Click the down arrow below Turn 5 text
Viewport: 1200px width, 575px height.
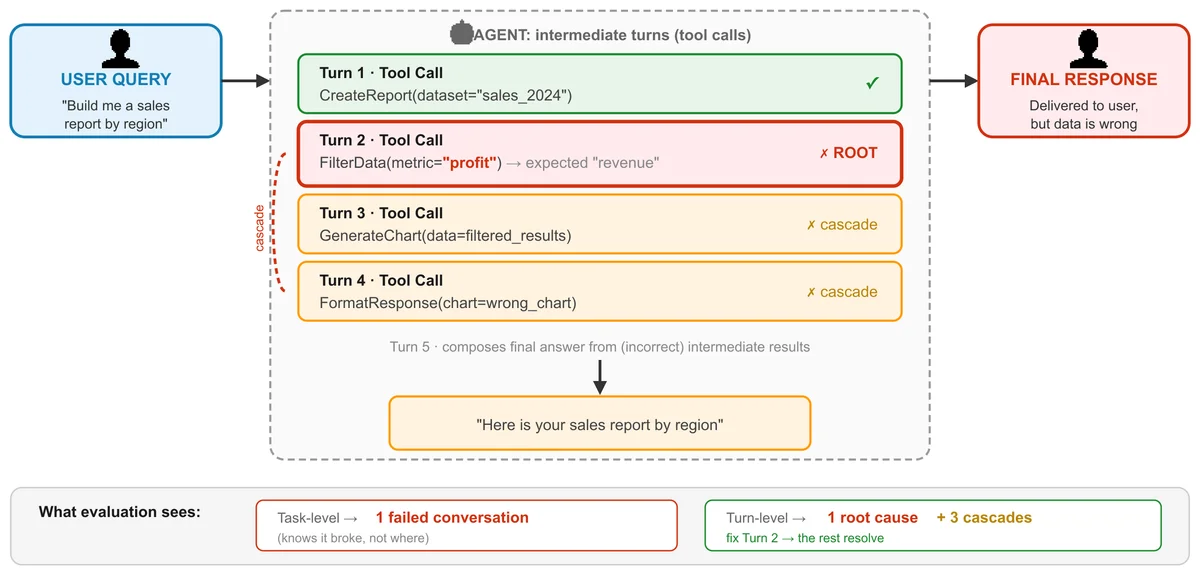click(599, 376)
